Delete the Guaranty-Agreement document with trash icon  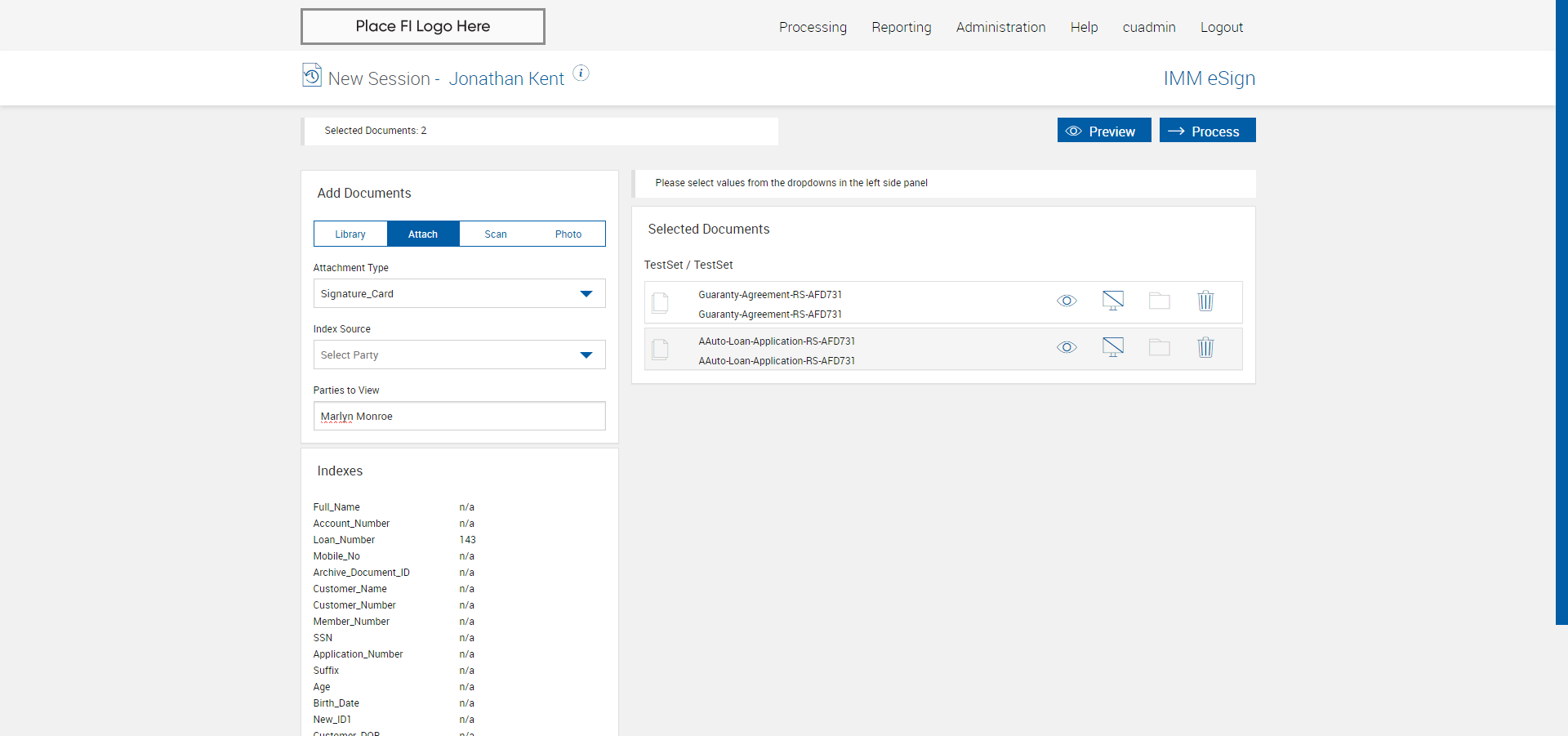(x=1205, y=301)
